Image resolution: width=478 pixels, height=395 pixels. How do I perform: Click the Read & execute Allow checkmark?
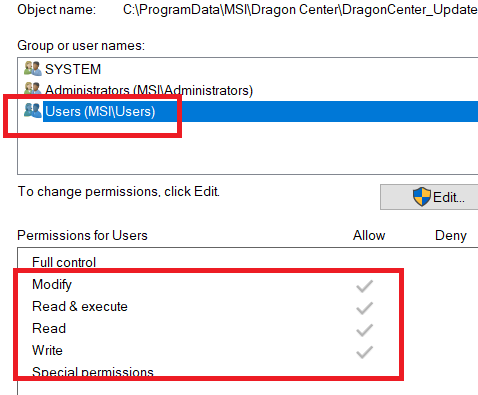pyautogui.click(x=364, y=308)
